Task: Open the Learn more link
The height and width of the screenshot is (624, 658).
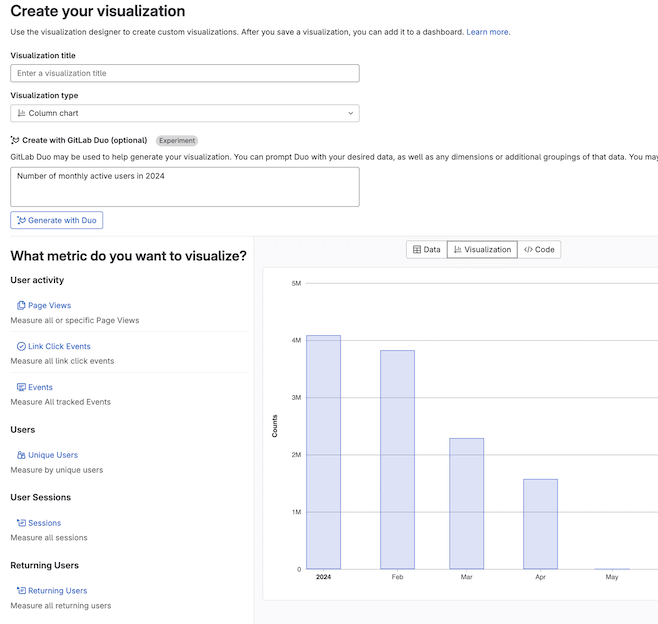Action: tap(487, 32)
